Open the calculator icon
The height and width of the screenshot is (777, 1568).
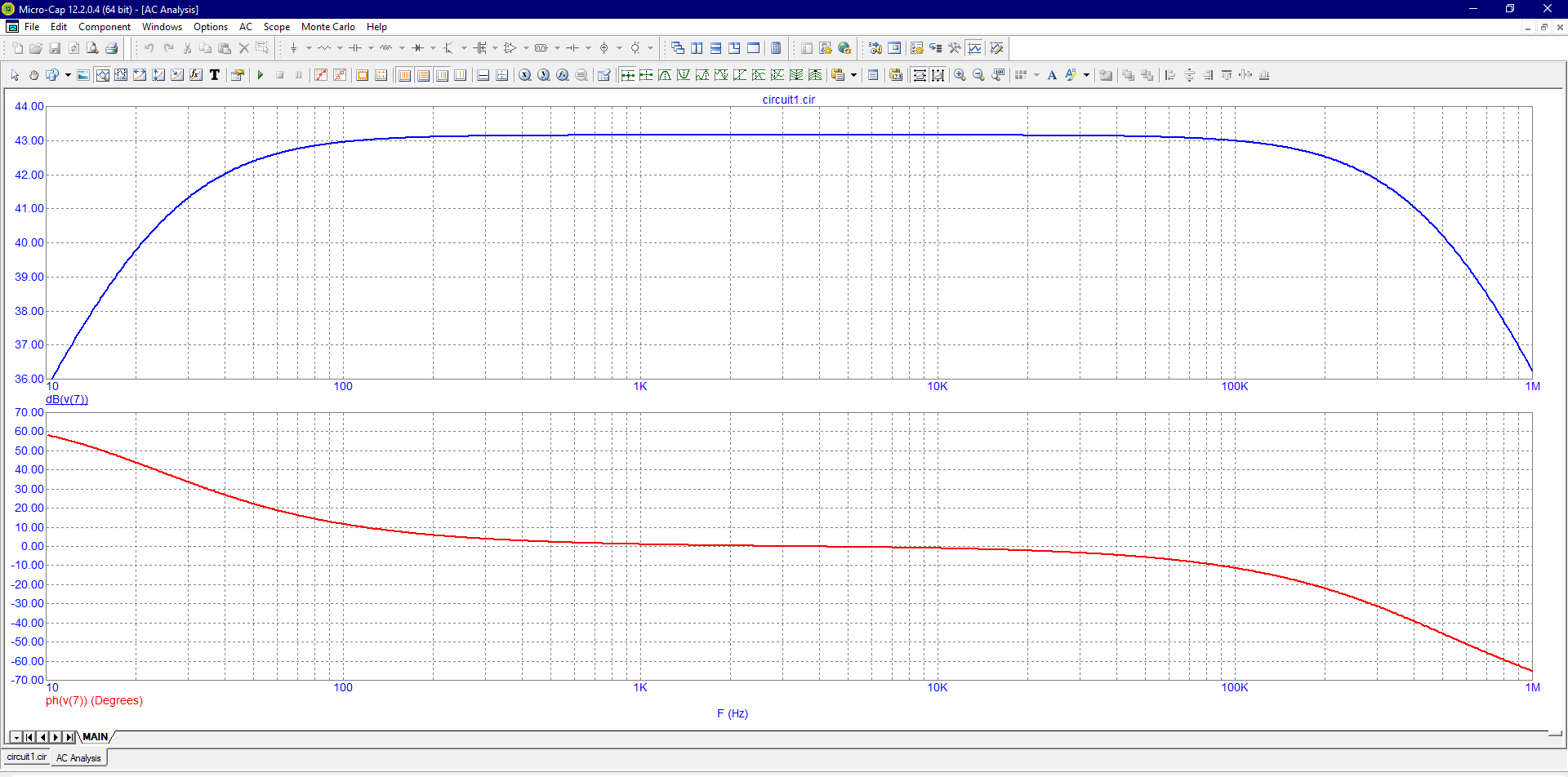click(776, 48)
